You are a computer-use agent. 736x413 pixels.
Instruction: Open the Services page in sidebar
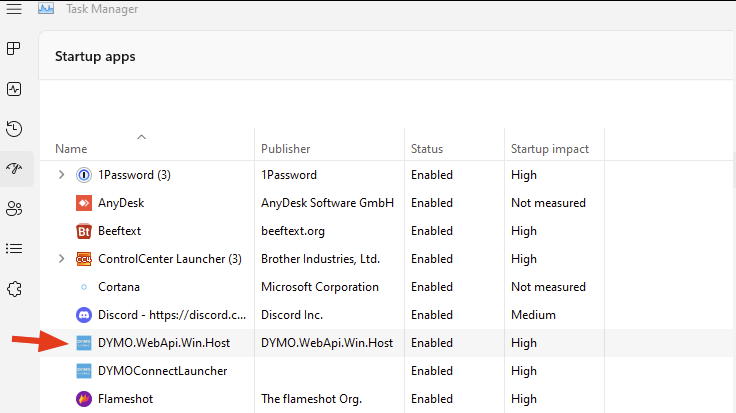click(x=14, y=289)
